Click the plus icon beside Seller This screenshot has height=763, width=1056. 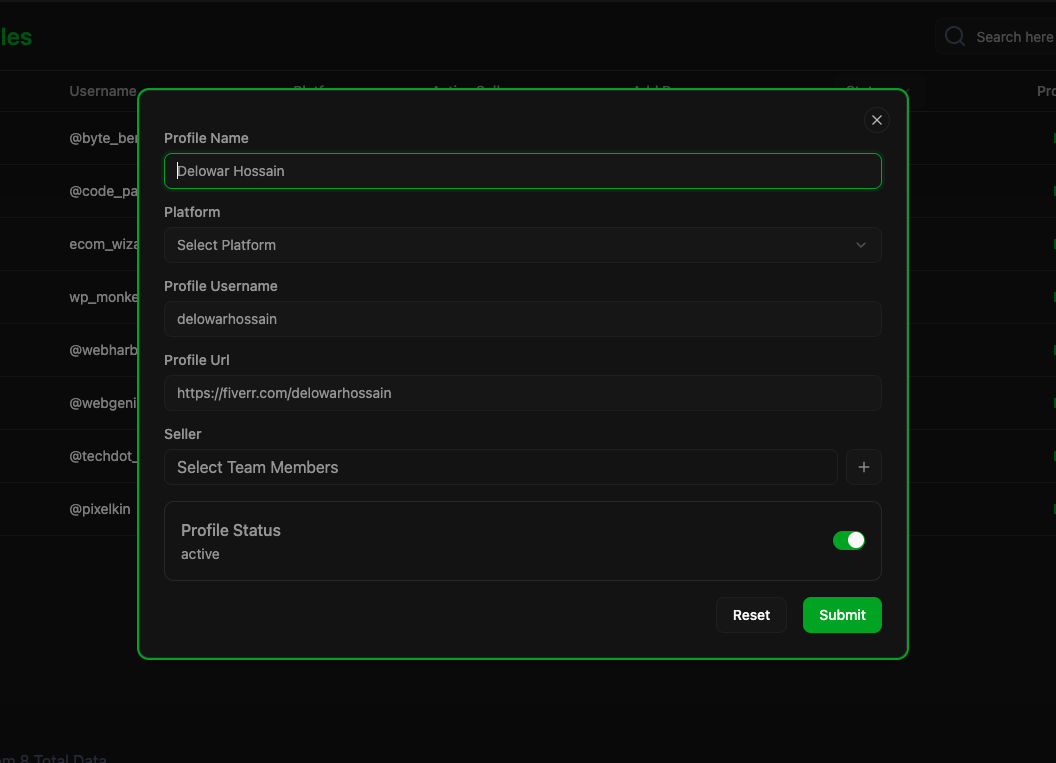click(x=863, y=467)
